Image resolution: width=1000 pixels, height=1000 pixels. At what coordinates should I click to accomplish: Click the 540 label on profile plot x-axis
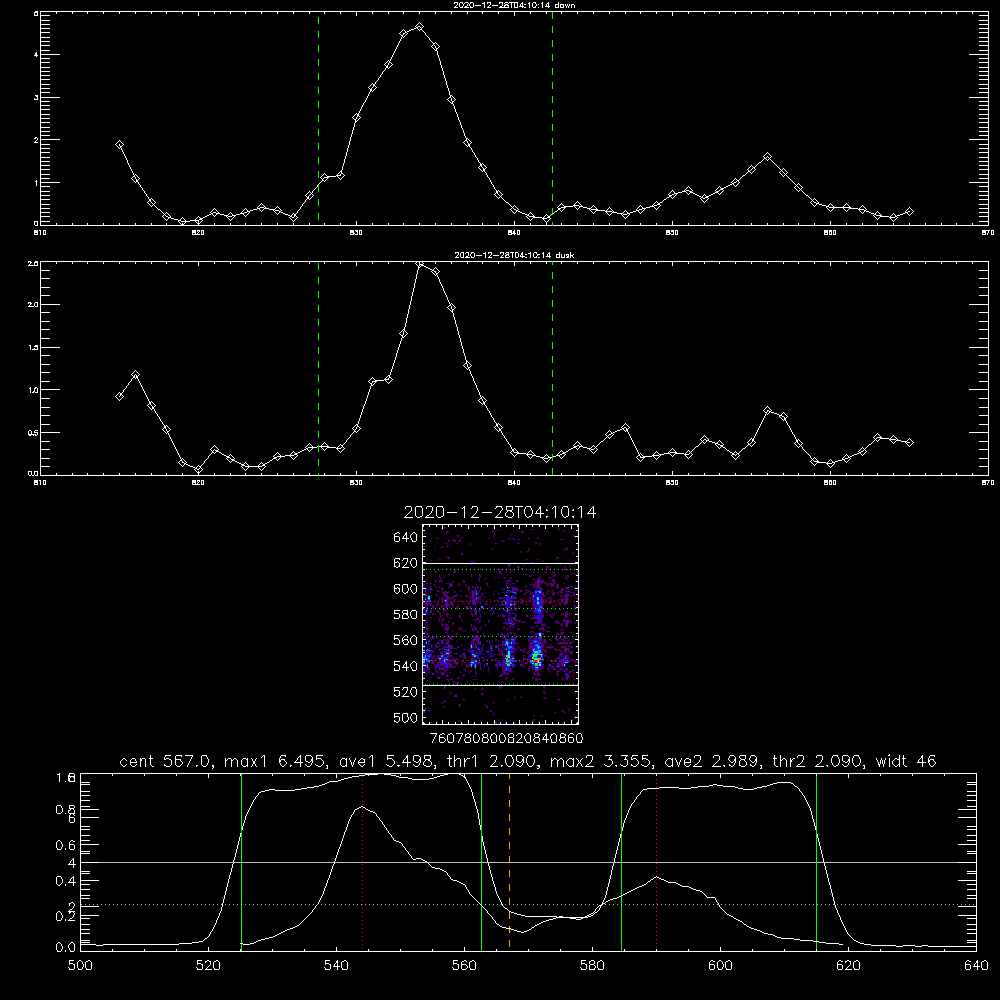click(x=336, y=966)
